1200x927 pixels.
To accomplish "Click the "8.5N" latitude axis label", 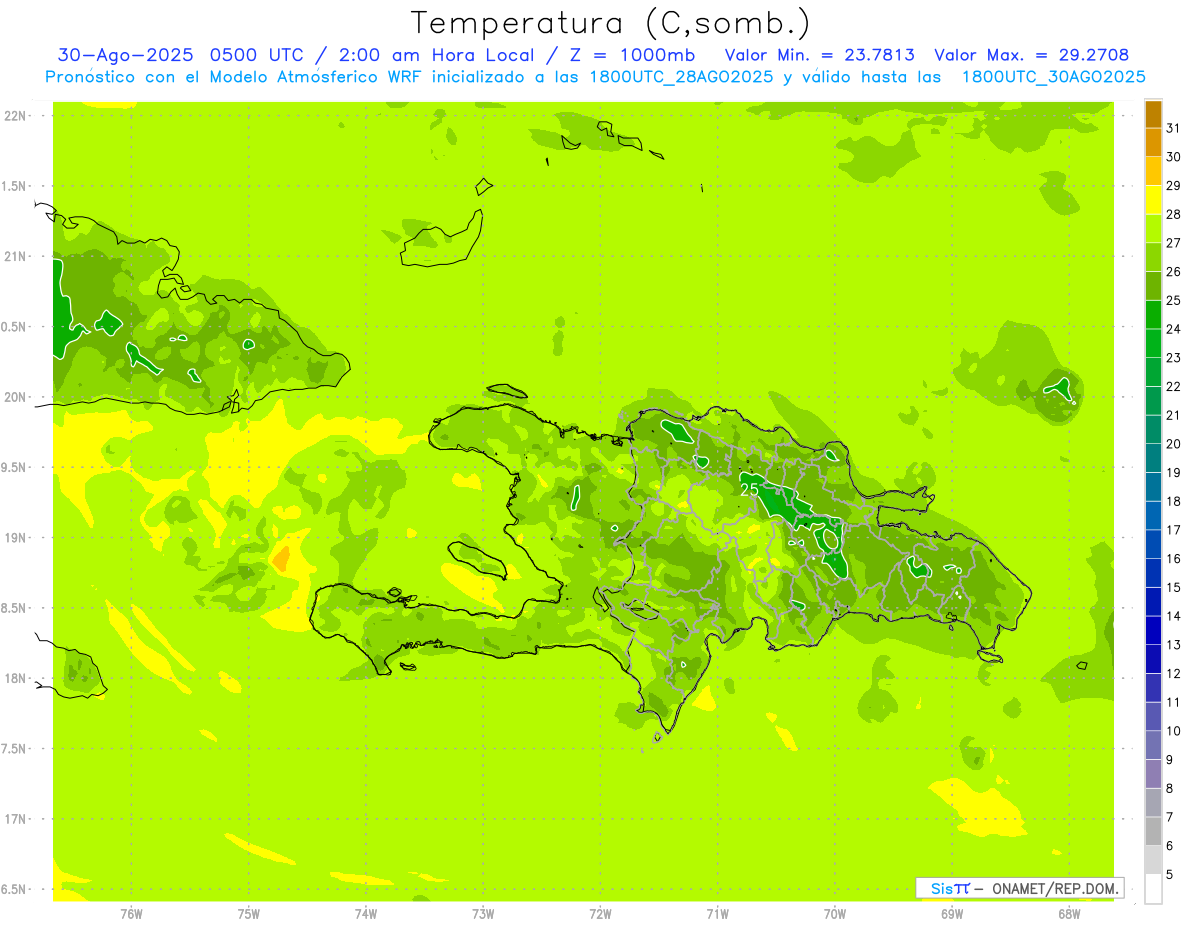I will [15, 608].
